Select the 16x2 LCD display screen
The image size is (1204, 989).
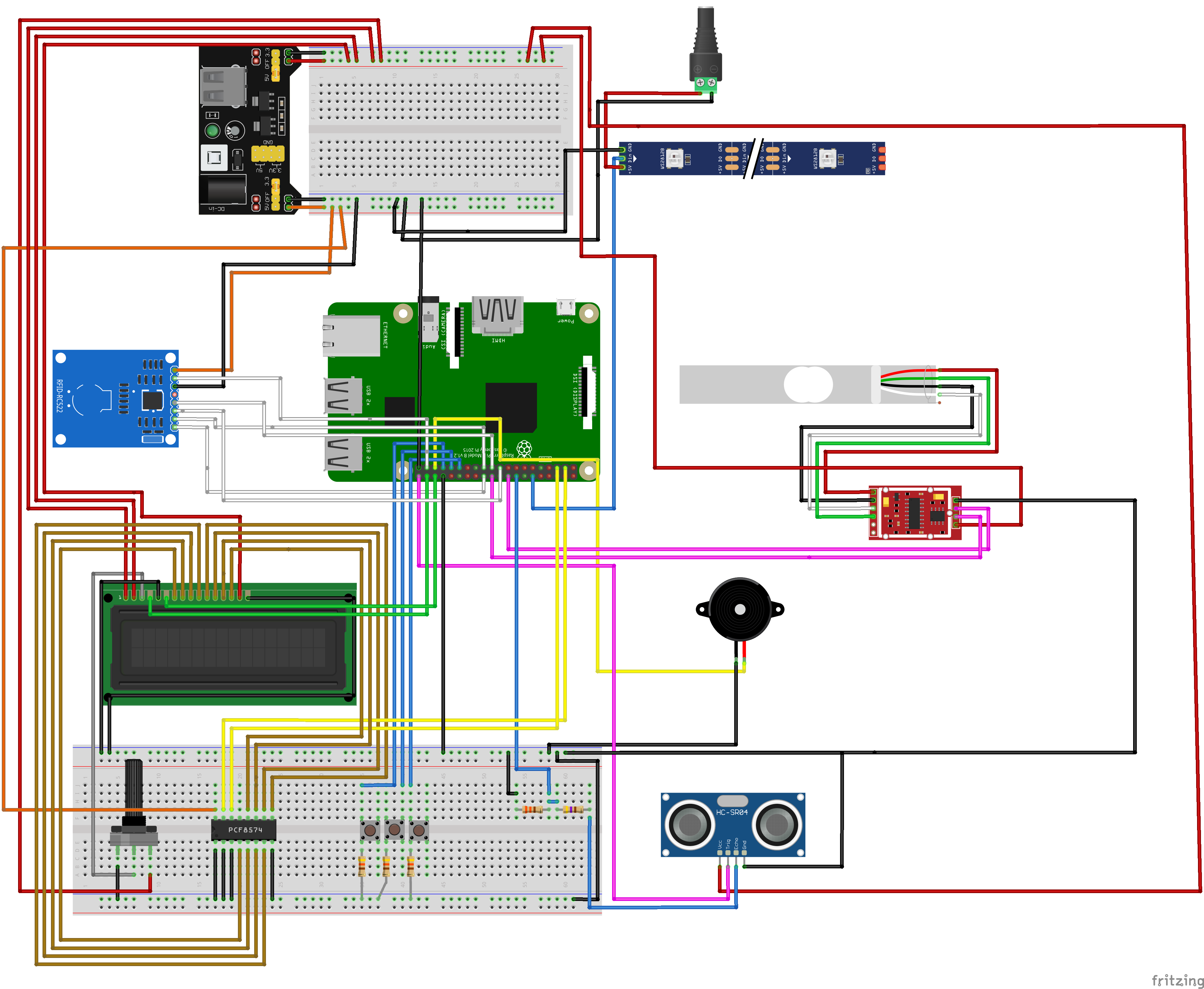(228, 648)
